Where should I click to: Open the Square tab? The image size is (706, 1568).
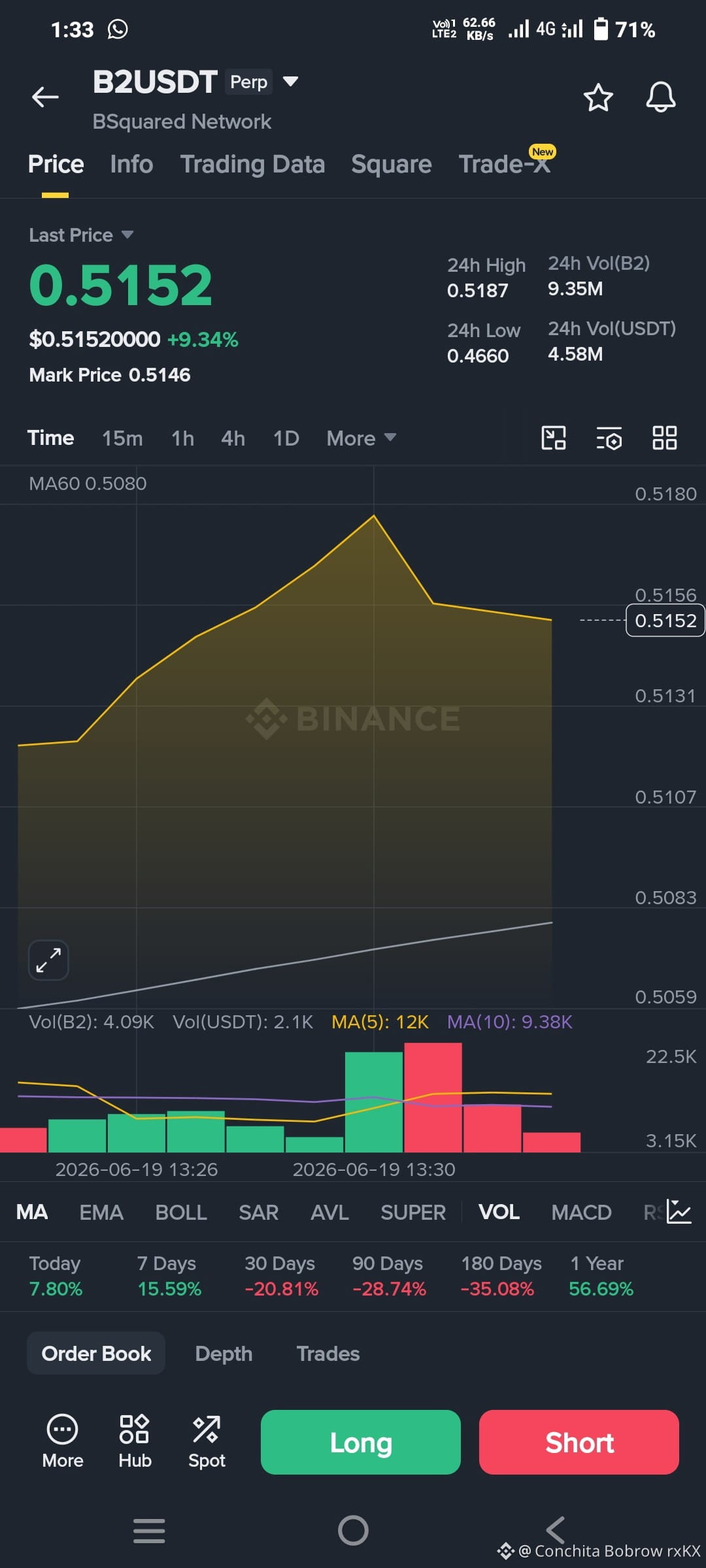(x=391, y=164)
